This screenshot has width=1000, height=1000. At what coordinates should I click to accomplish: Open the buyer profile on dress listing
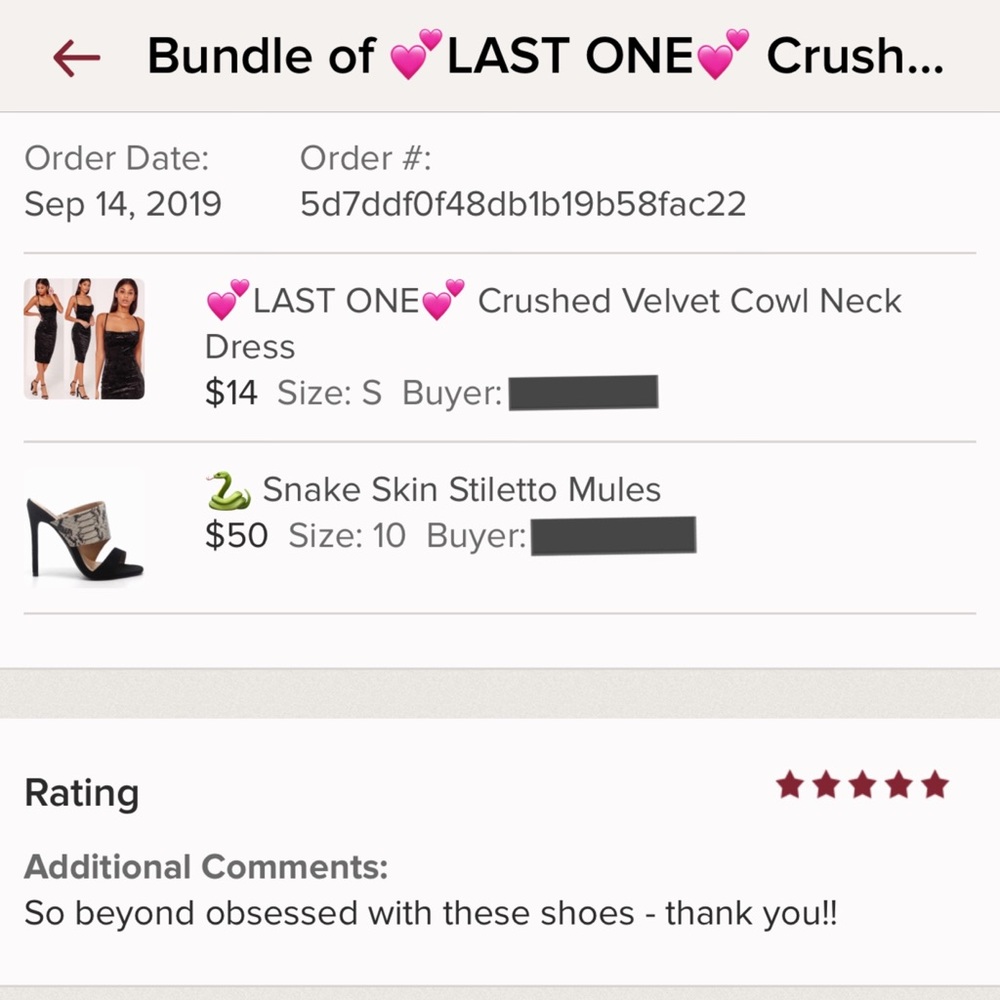tap(583, 393)
